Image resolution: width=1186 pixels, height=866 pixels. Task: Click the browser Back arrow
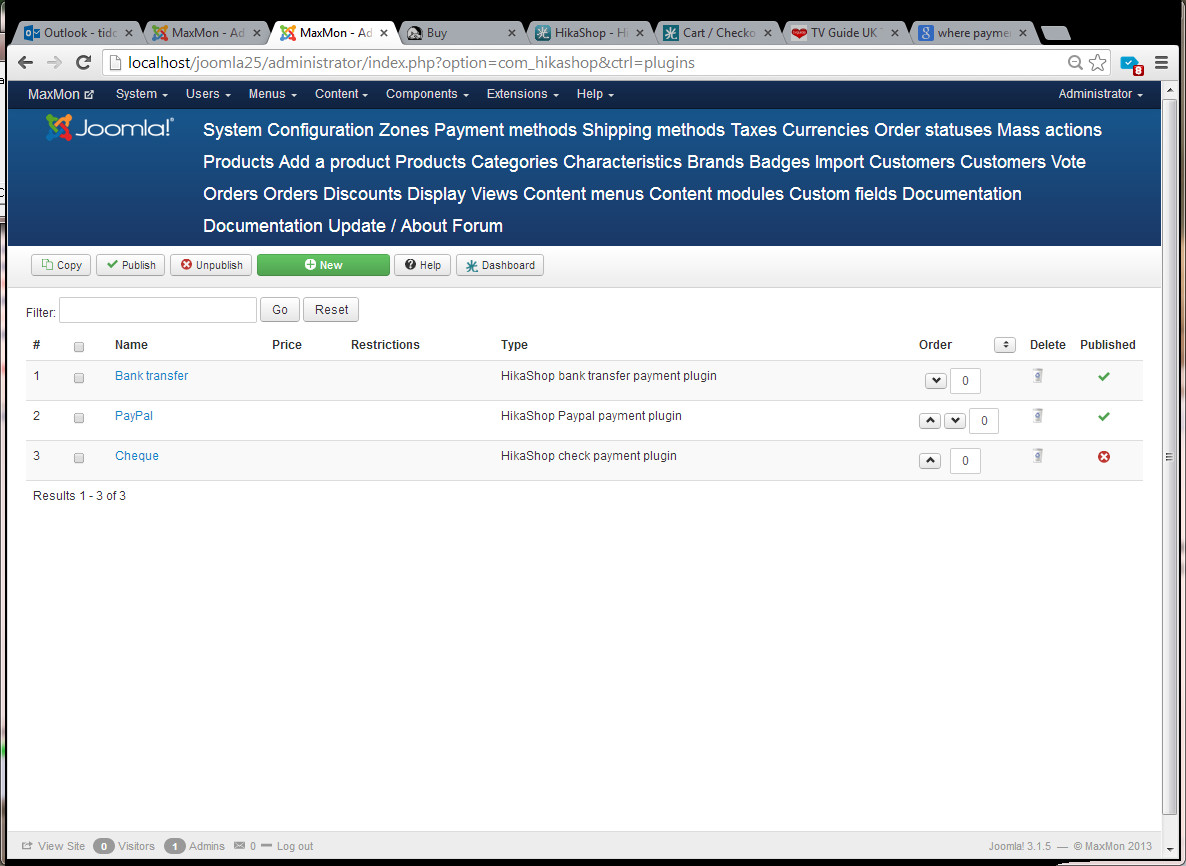coord(25,63)
